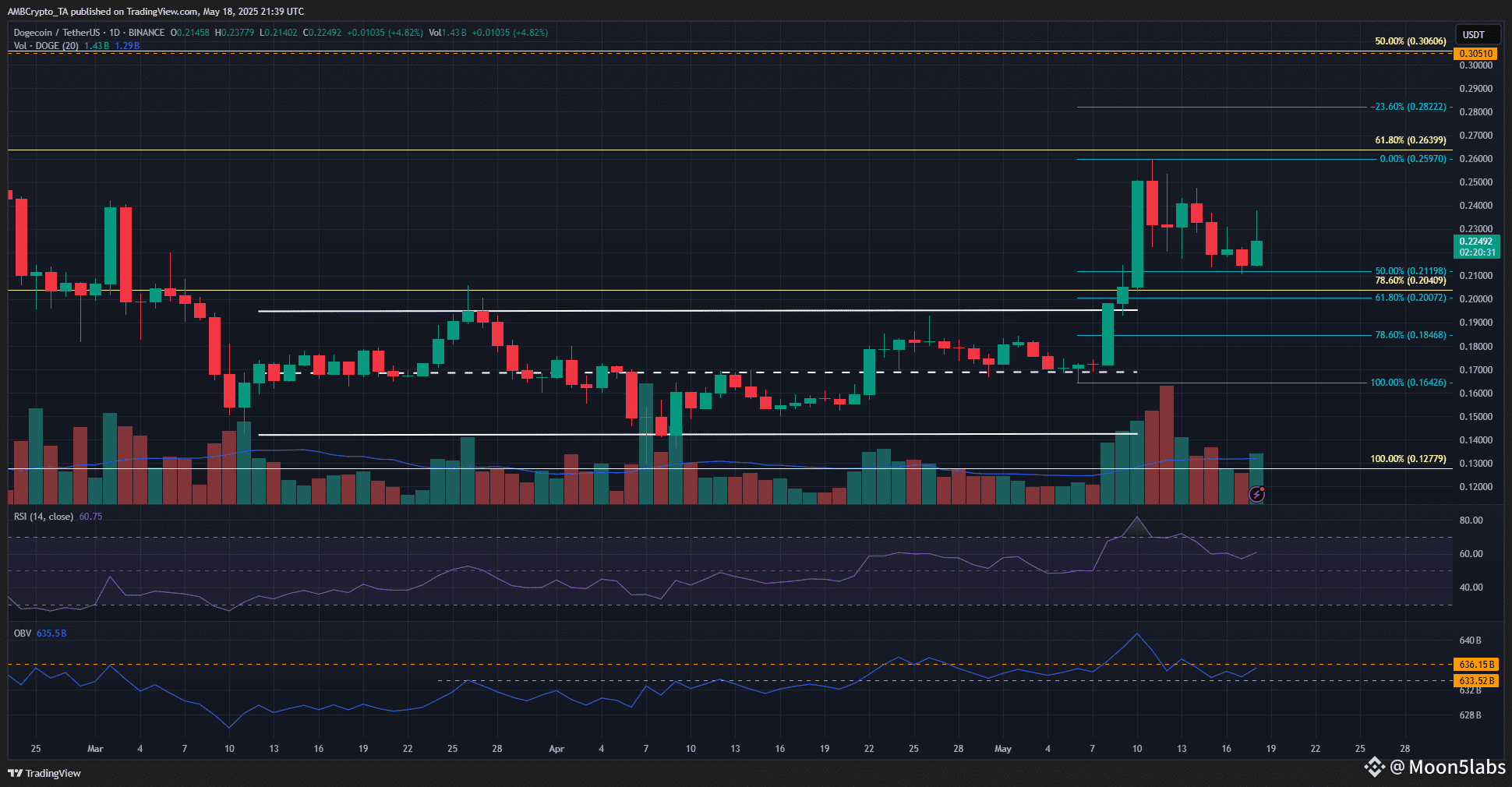
Task: Select the OBV indicator label
Action: coord(23,633)
